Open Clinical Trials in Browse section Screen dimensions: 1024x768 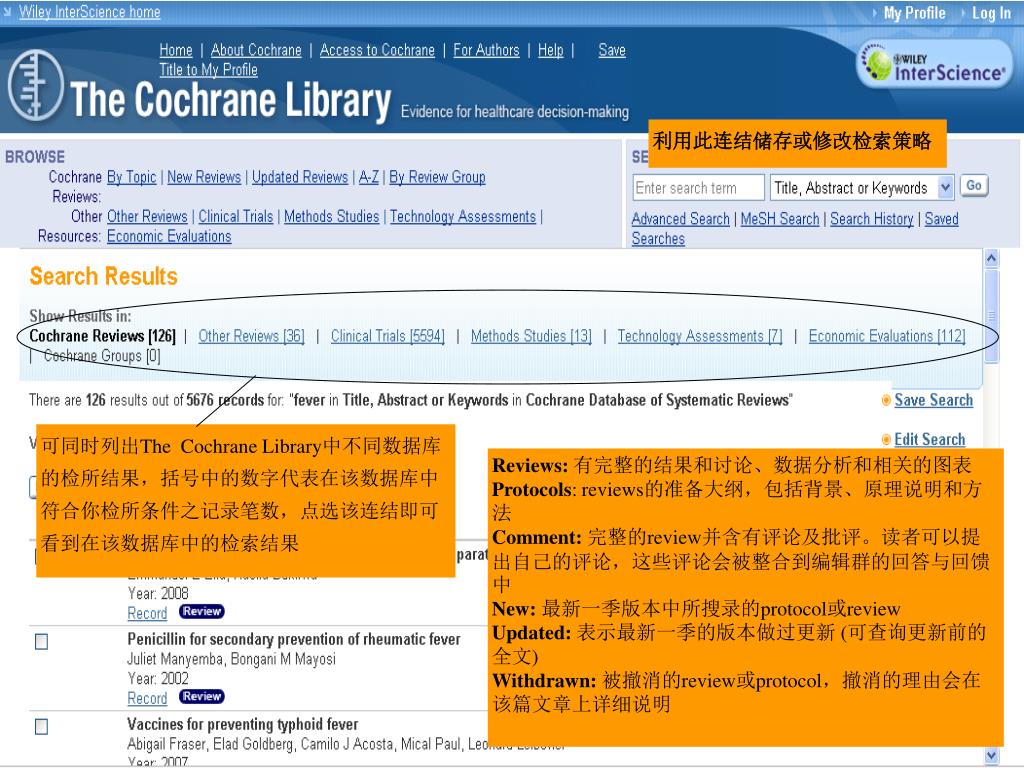(236, 216)
